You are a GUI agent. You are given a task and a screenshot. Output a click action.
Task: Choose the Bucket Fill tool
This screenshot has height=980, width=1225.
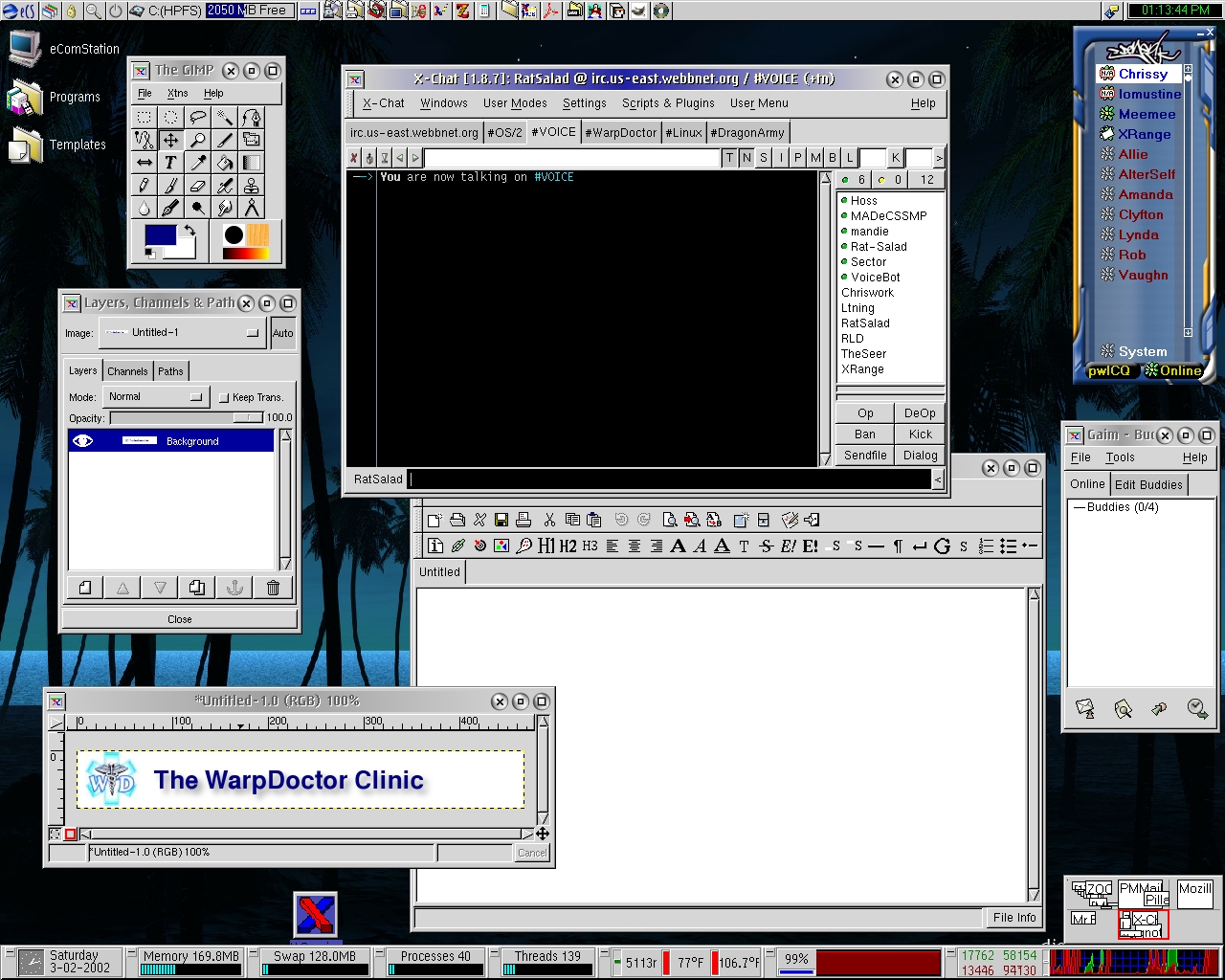coord(224,163)
